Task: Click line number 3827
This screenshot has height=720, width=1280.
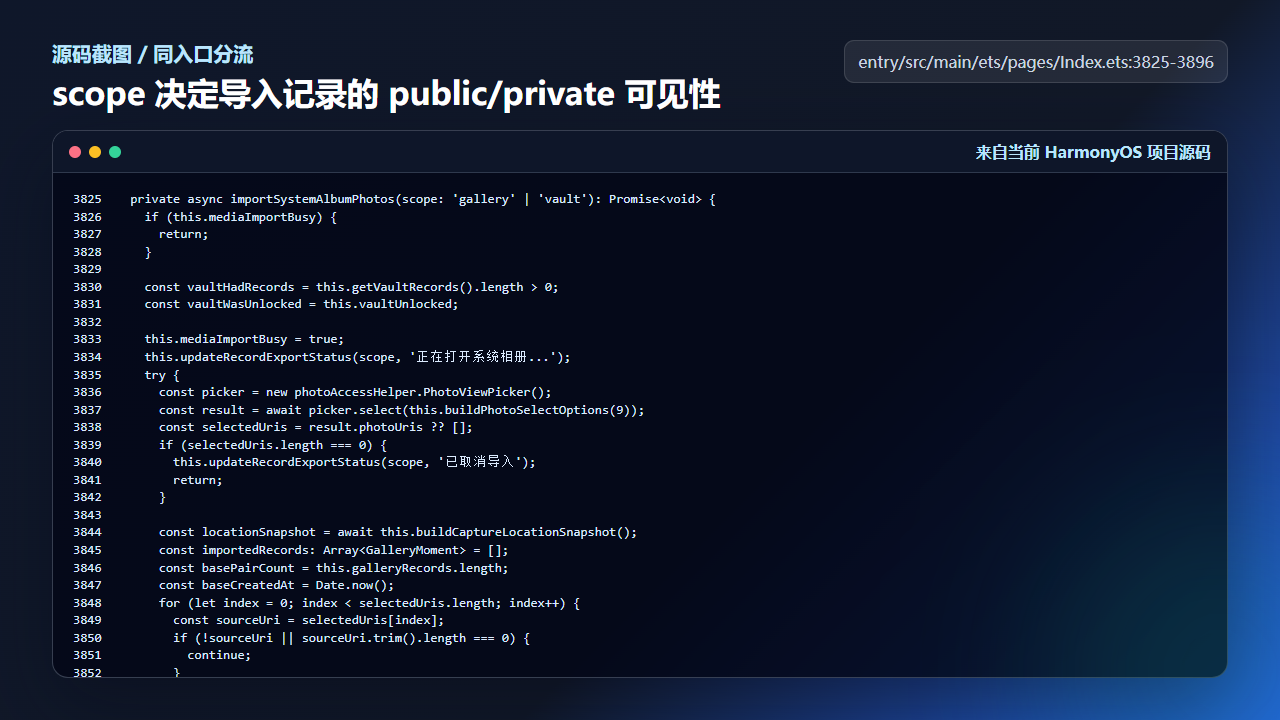Action: coord(87,234)
